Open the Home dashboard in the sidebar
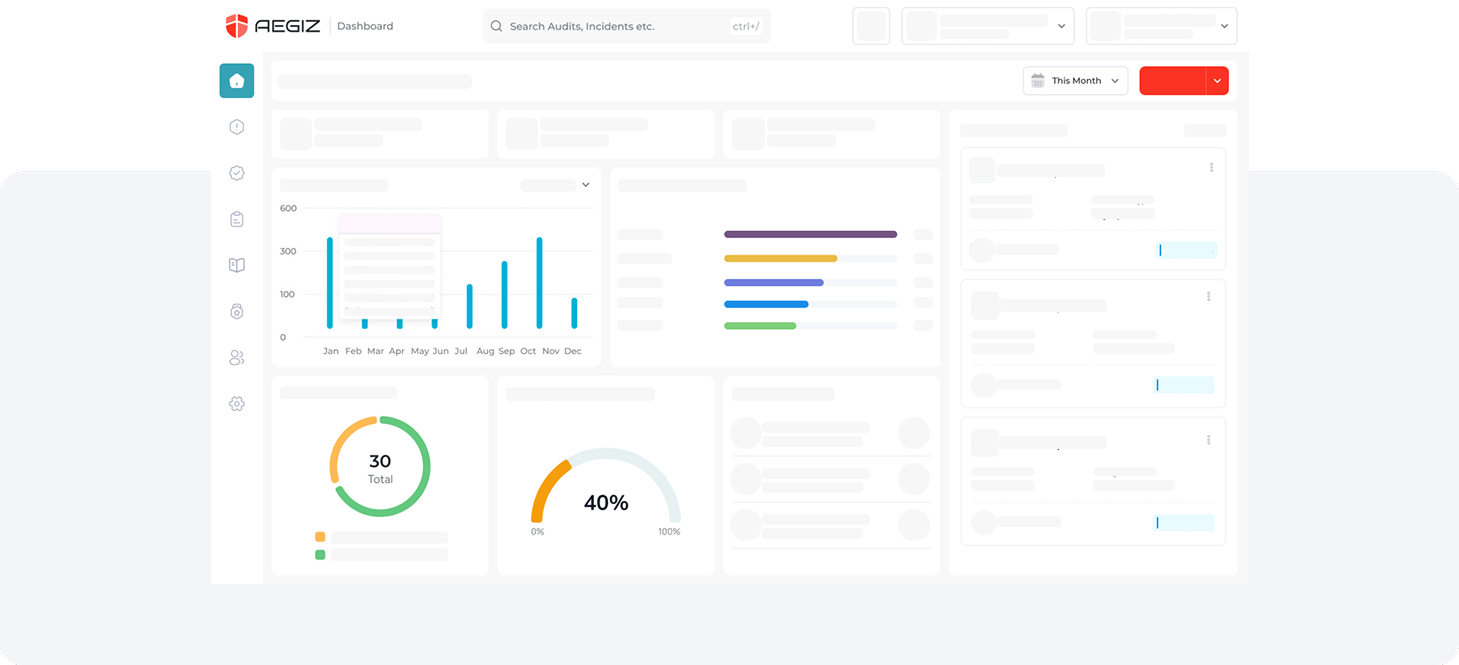1459x665 pixels. point(237,81)
